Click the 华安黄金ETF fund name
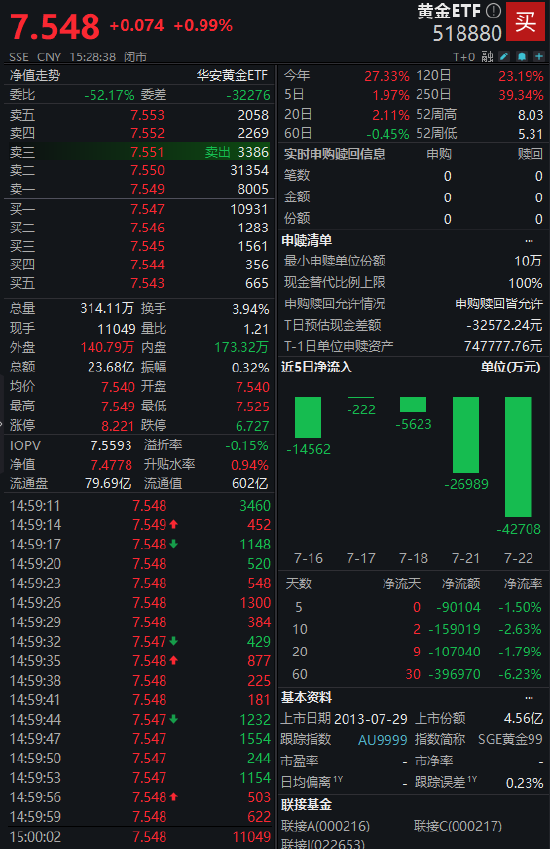This screenshot has height=849, width=550. (233, 75)
